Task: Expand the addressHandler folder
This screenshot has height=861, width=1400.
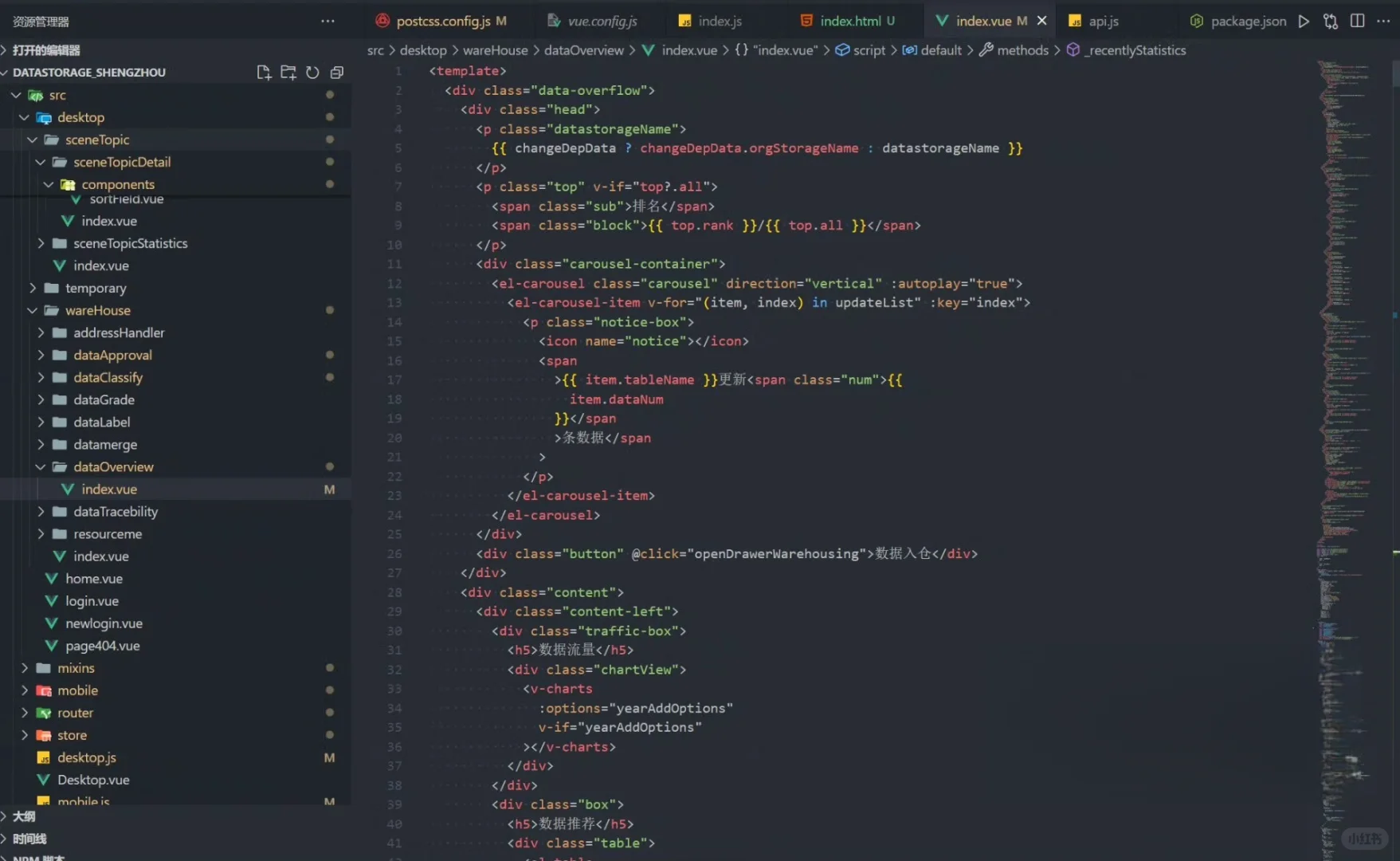Action: point(41,333)
